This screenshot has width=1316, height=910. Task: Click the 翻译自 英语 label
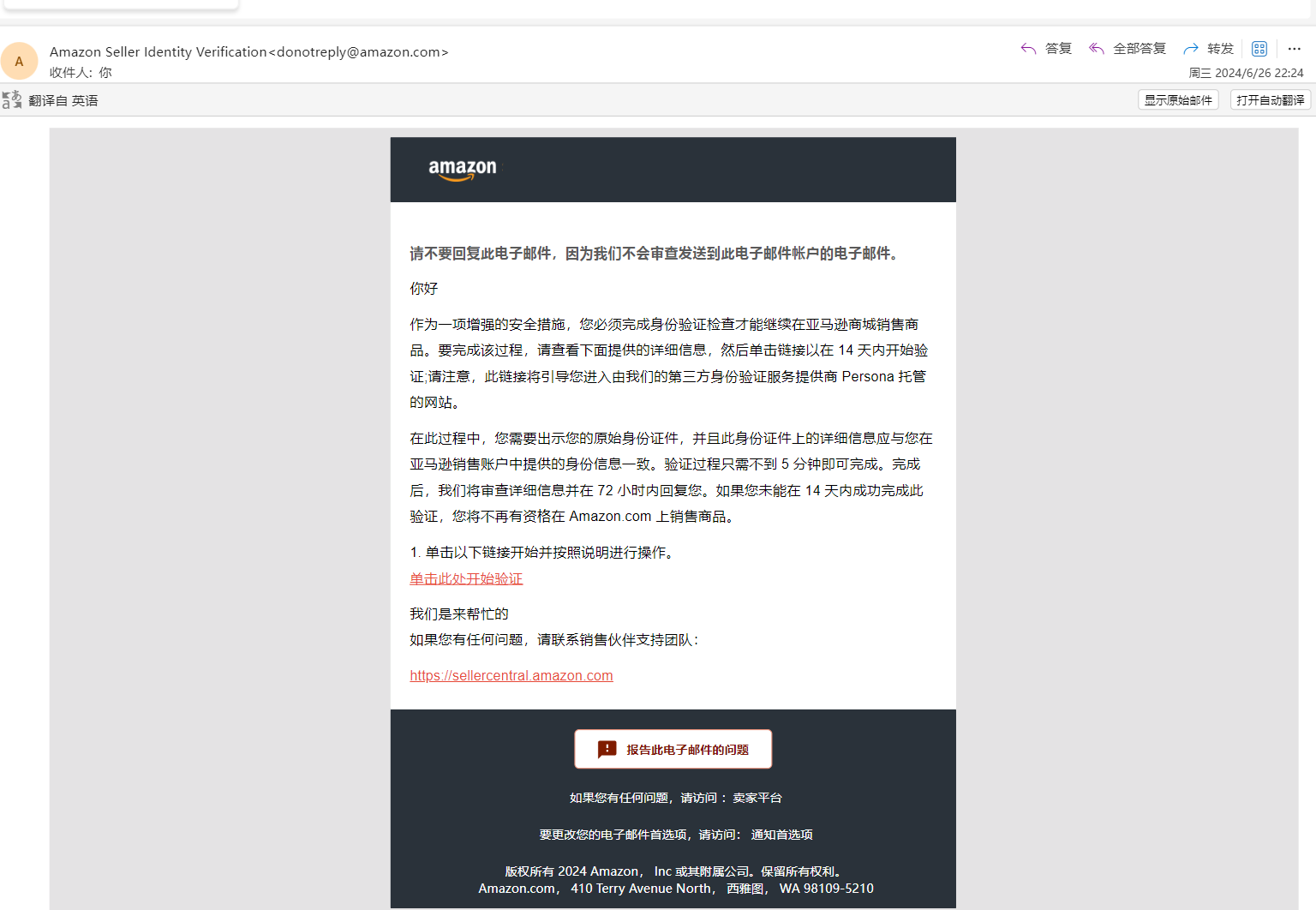click(63, 101)
